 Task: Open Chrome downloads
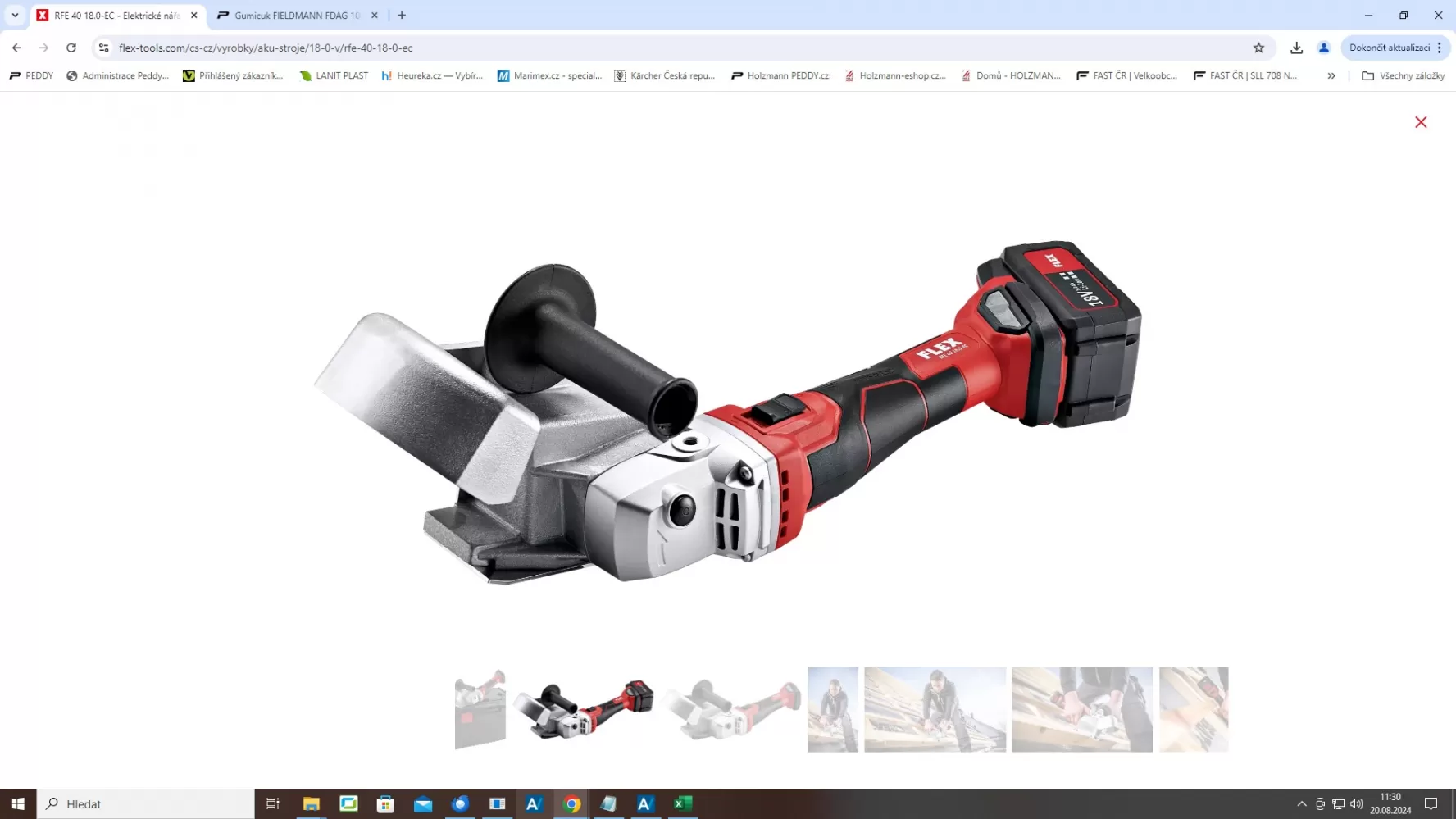1296,48
